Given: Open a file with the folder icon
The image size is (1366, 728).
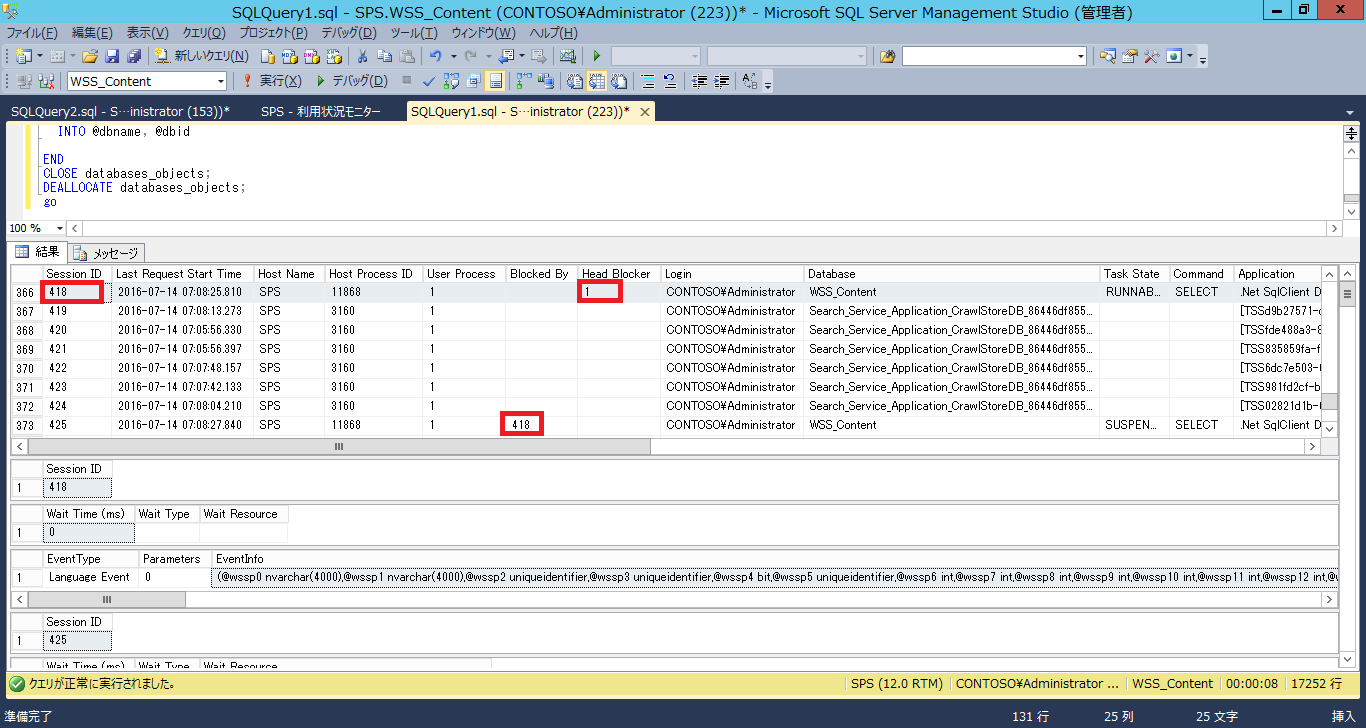Looking at the screenshot, I should pyautogui.click(x=90, y=56).
